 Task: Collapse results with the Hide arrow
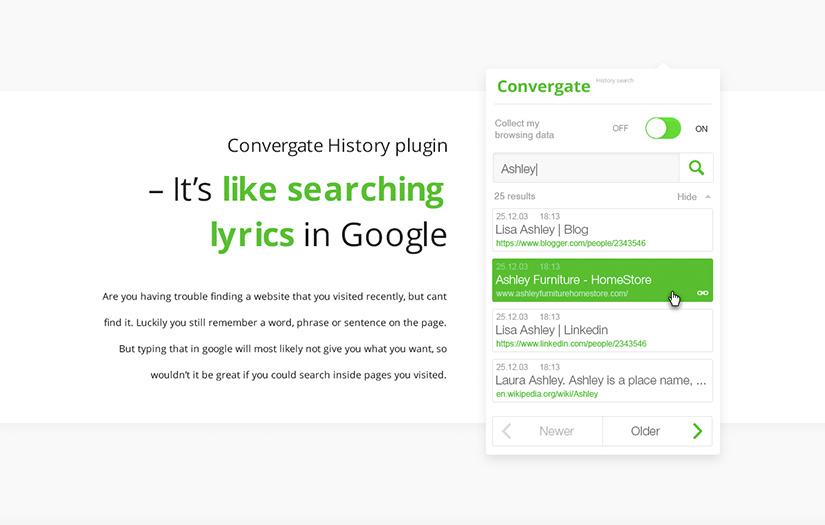point(708,196)
